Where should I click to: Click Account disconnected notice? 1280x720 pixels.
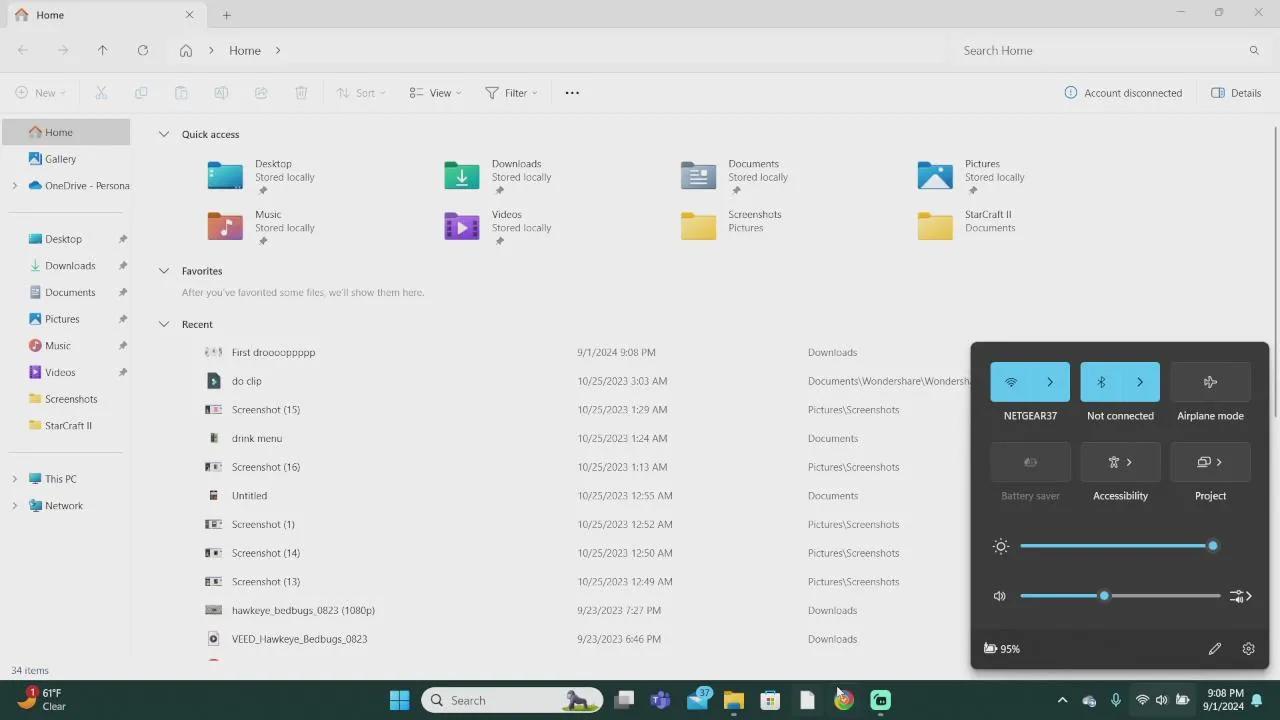[x=1124, y=93]
